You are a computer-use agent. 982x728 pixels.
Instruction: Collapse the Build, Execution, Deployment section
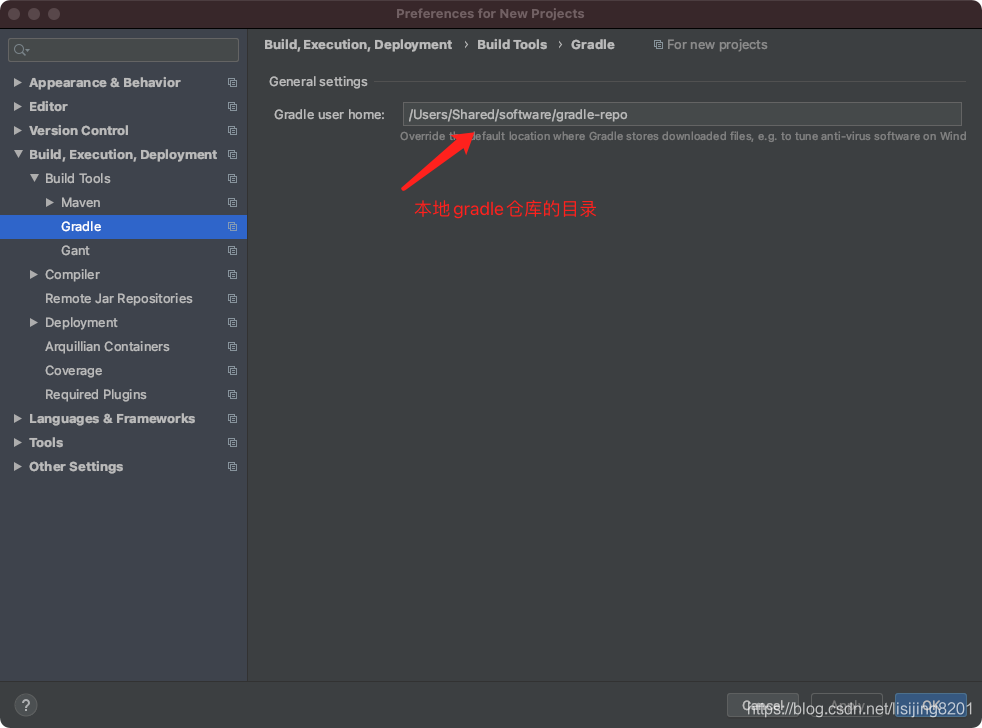(18, 154)
